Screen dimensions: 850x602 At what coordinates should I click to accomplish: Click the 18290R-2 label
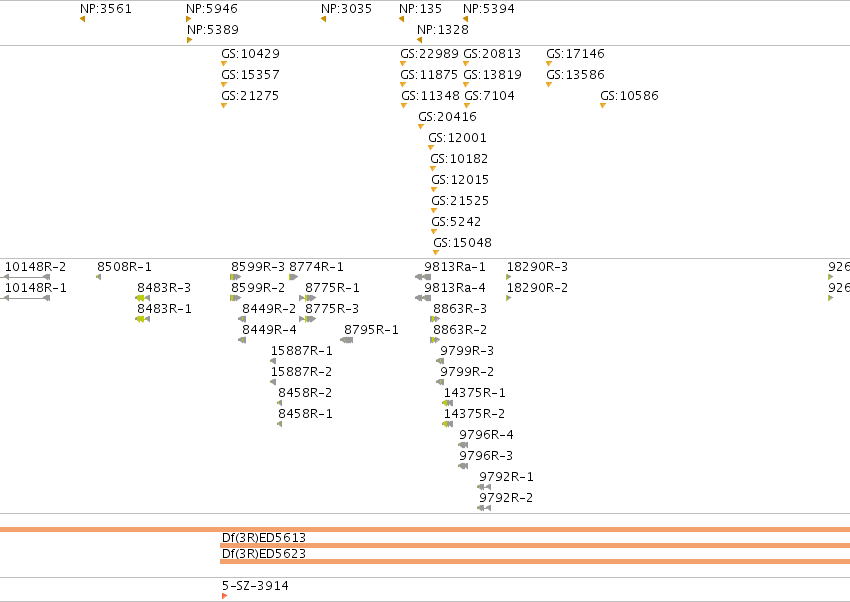pos(538,288)
